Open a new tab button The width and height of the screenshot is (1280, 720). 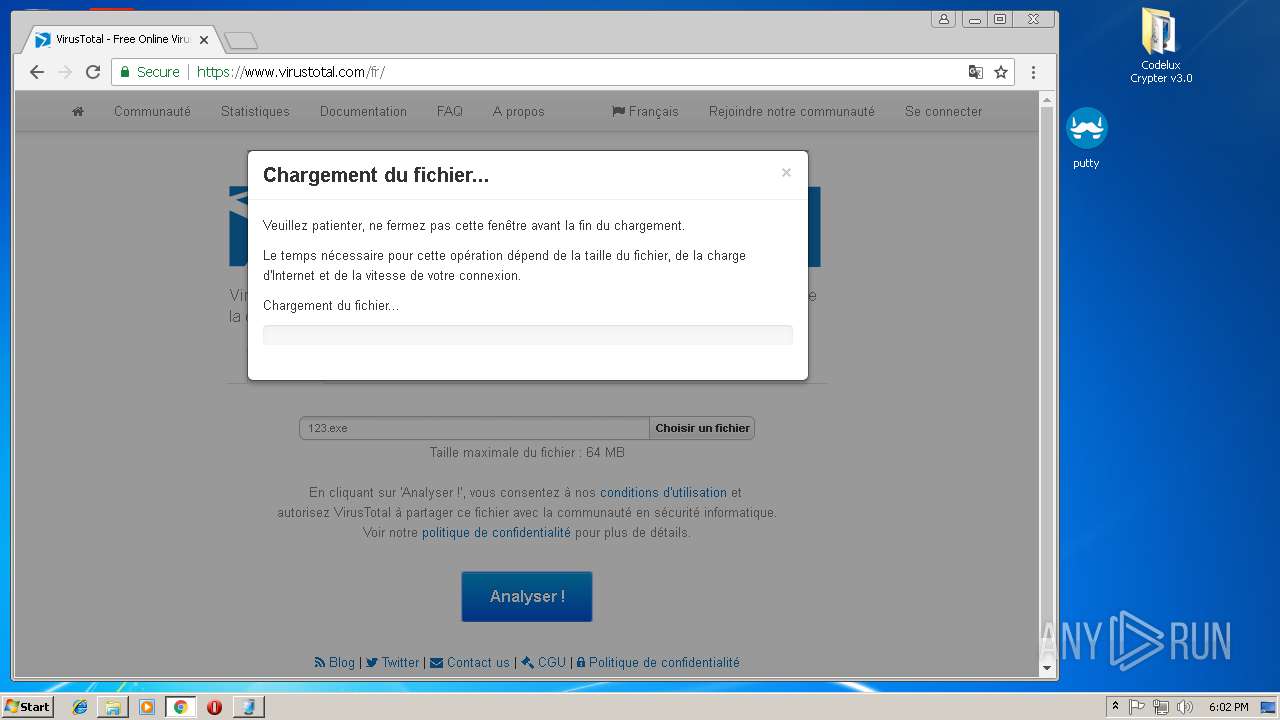pyautogui.click(x=241, y=40)
